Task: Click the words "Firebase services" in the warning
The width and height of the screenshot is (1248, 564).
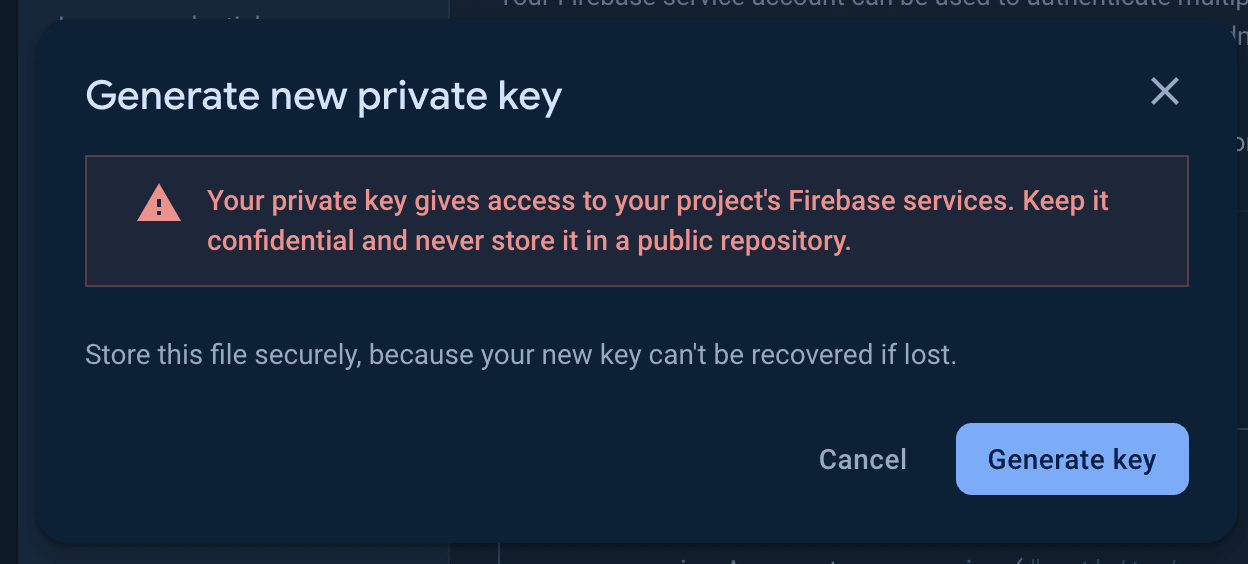Action: point(900,201)
